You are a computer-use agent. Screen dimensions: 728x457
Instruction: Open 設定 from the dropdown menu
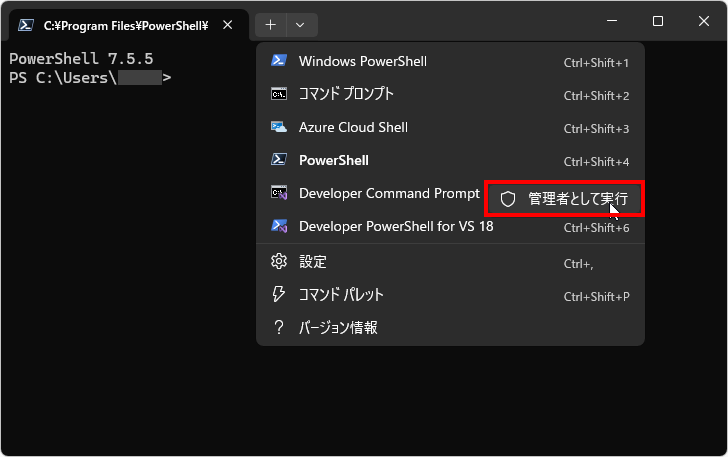coord(313,261)
